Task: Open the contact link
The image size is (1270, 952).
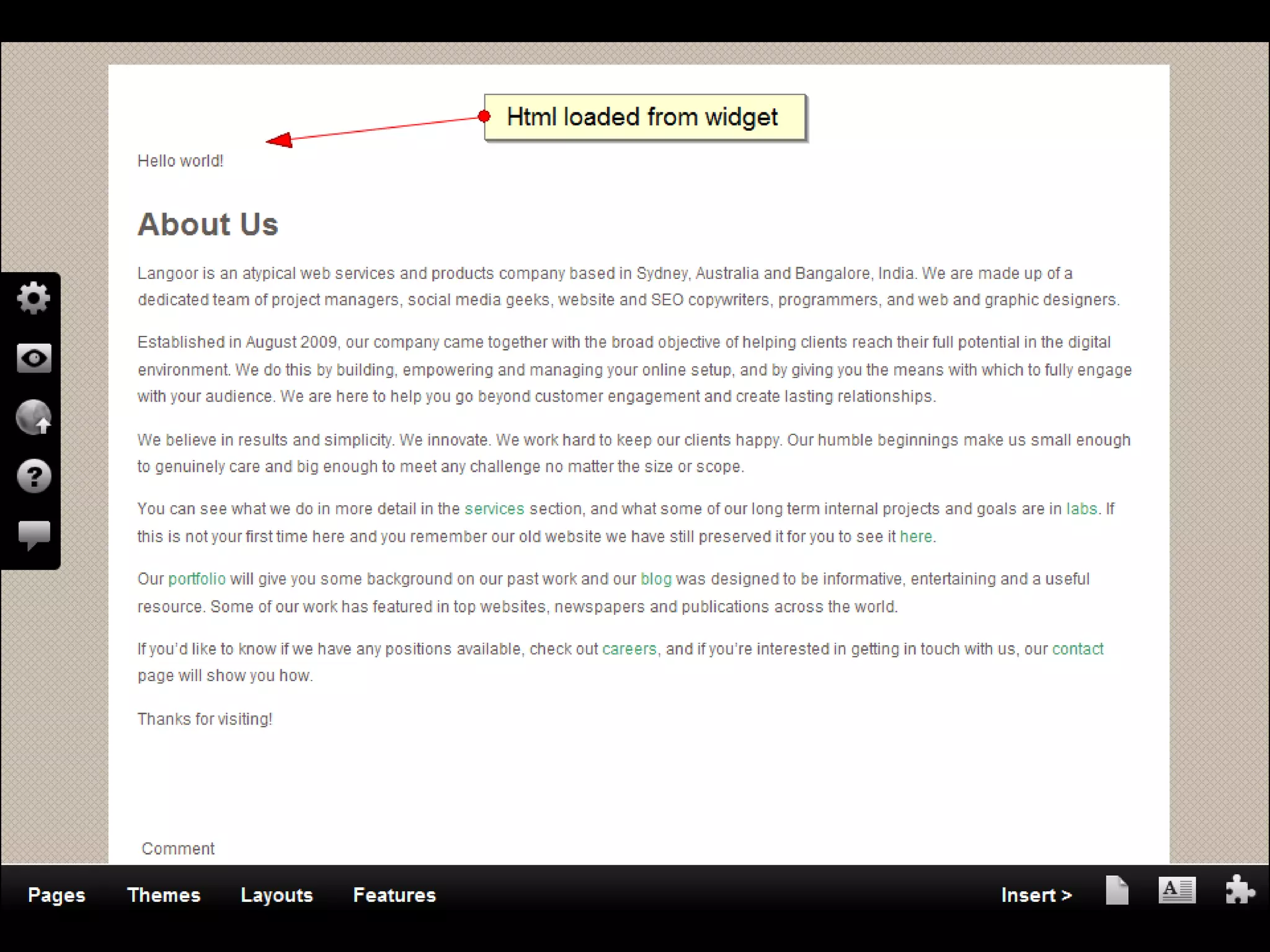Action: point(1078,649)
